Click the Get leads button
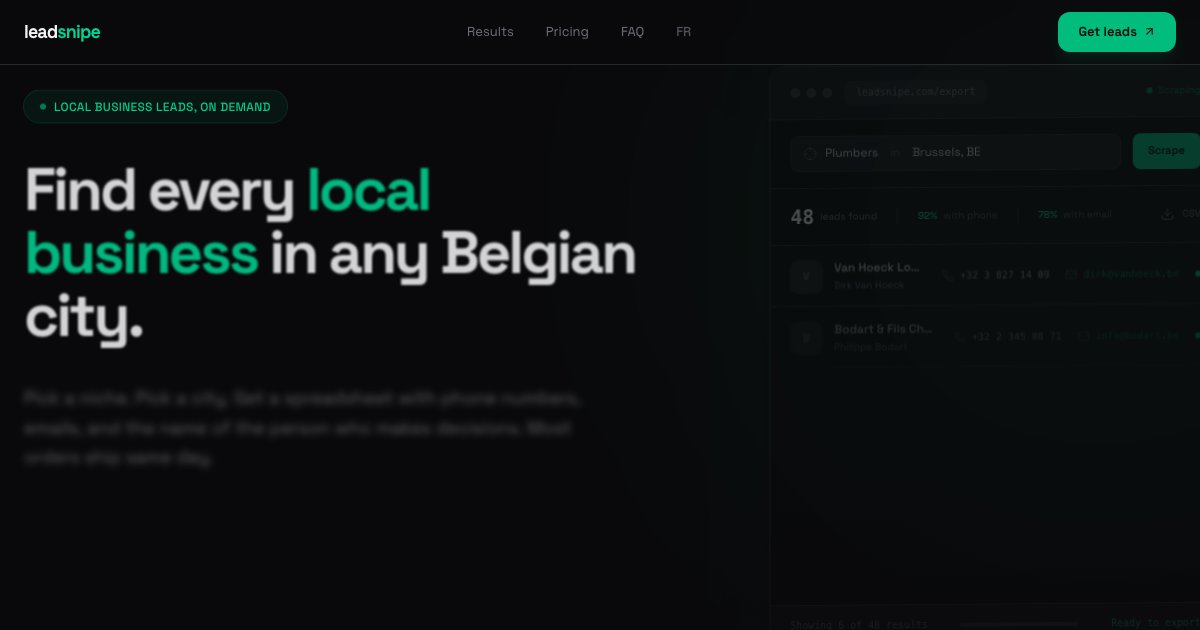Viewport: 1200px width, 630px height. (1106, 32)
